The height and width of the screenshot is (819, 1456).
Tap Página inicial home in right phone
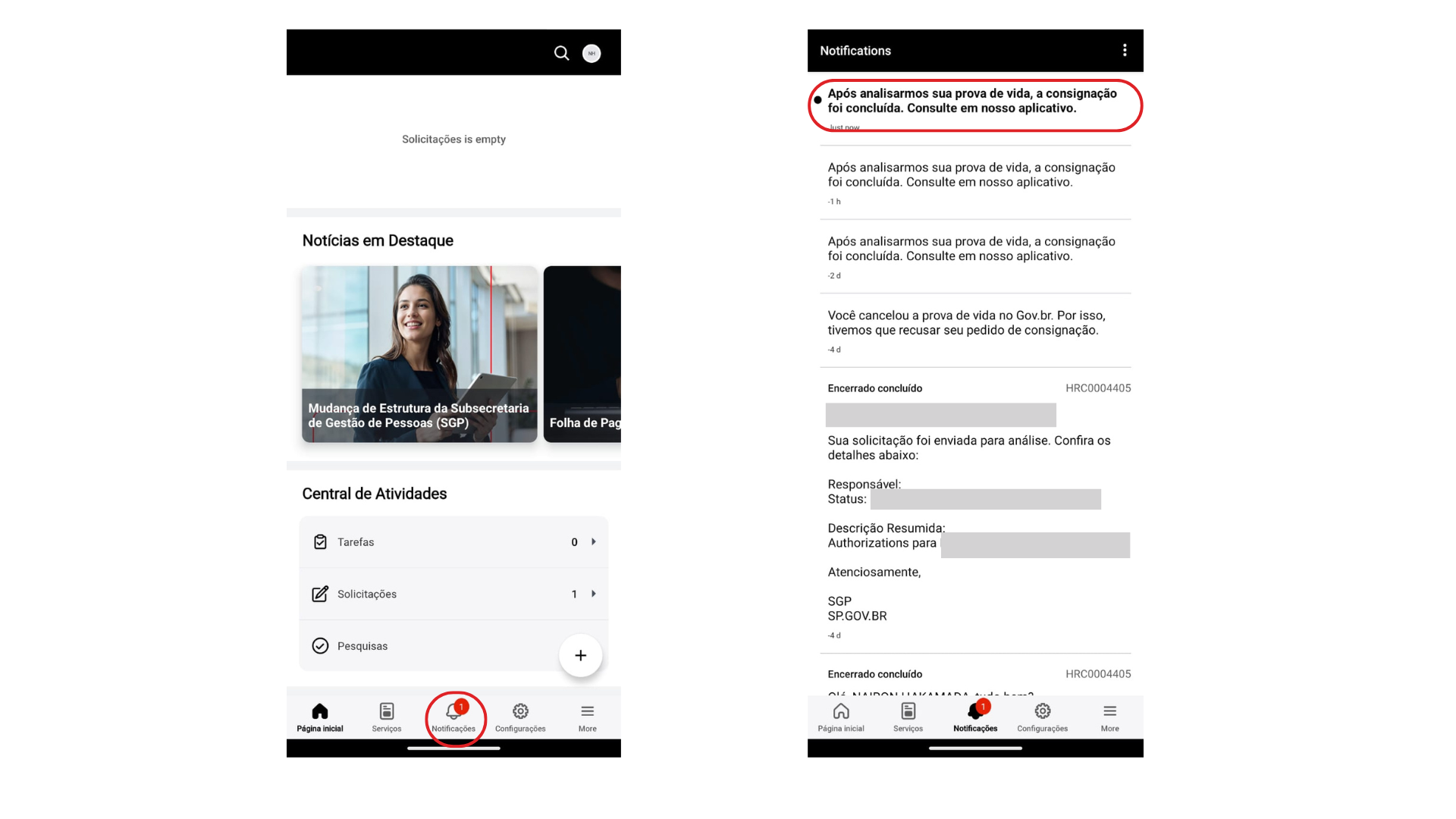(x=841, y=716)
